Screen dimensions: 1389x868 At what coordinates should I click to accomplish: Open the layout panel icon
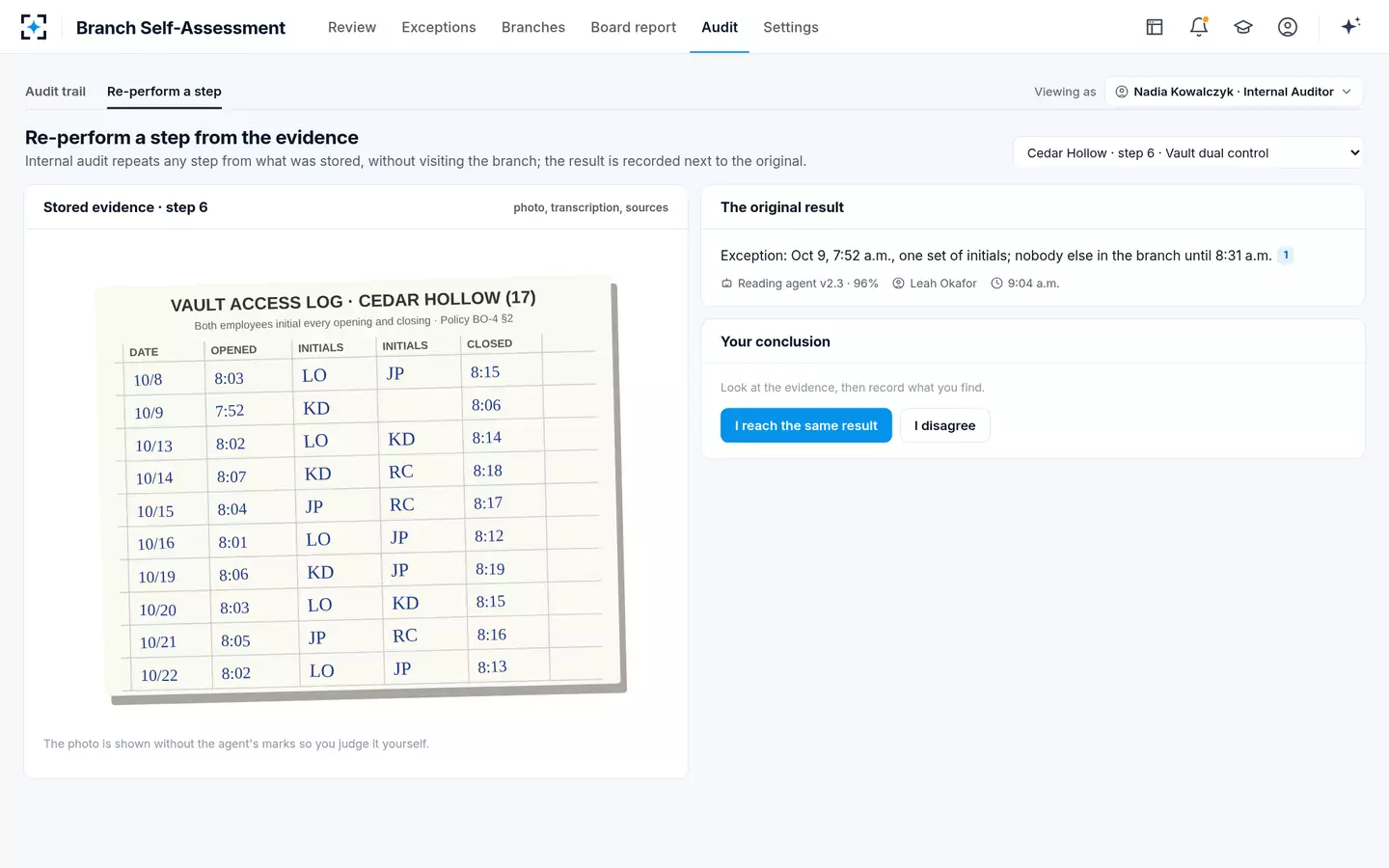[x=1155, y=27]
